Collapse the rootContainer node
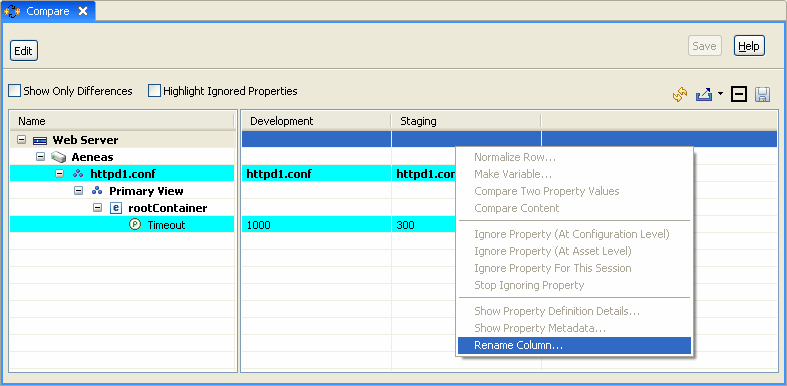Viewport: 787px width, 386px height. [98, 208]
